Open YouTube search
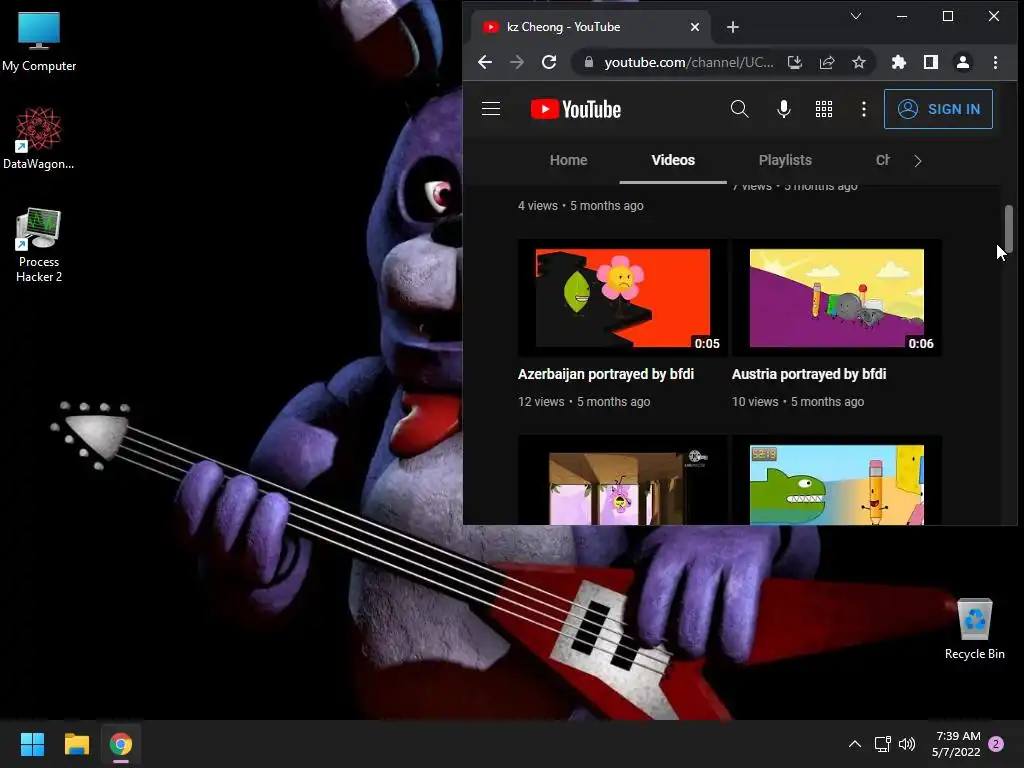Image resolution: width=1024 pixels, height=768 pixels. point(739,108)
